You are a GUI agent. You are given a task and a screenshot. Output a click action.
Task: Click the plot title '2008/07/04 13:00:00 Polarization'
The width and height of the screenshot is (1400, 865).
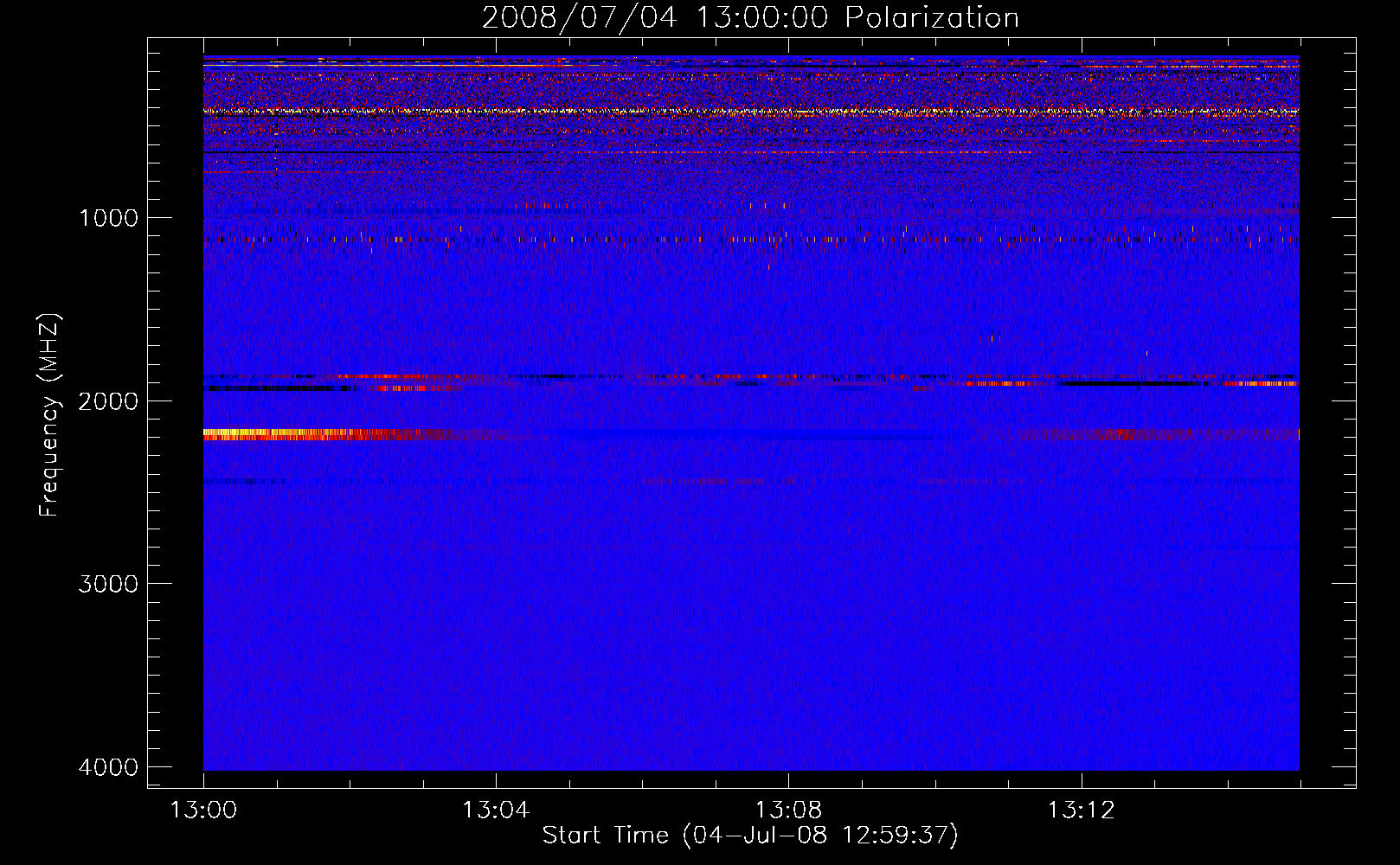tap(750, 17)
